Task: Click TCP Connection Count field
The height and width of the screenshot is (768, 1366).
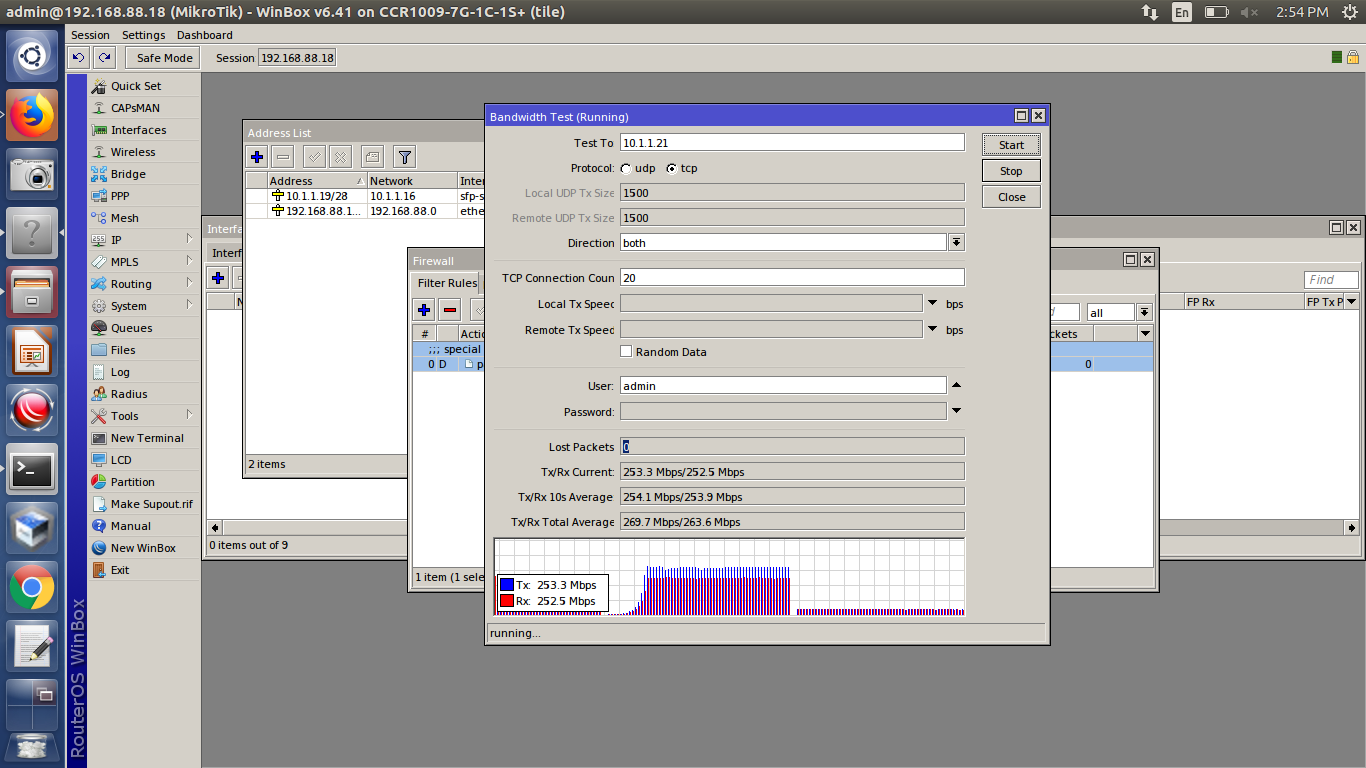Action: click(x=792, y=278)
